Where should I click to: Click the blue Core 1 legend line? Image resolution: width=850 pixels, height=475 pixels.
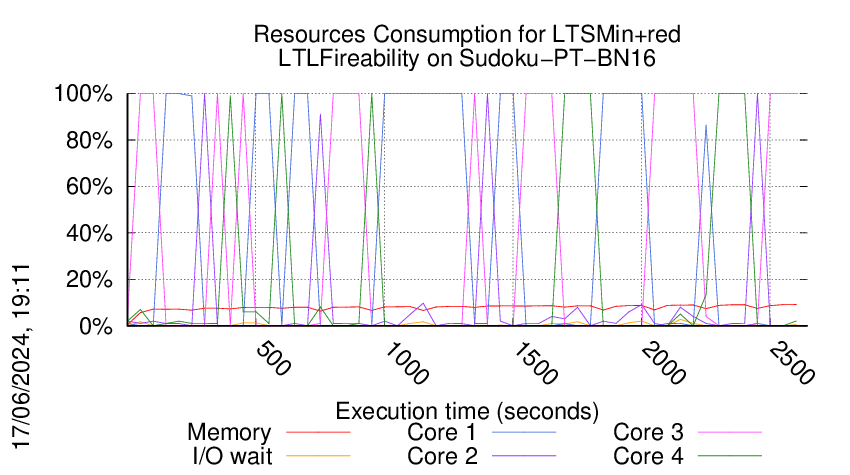[524, 432]
